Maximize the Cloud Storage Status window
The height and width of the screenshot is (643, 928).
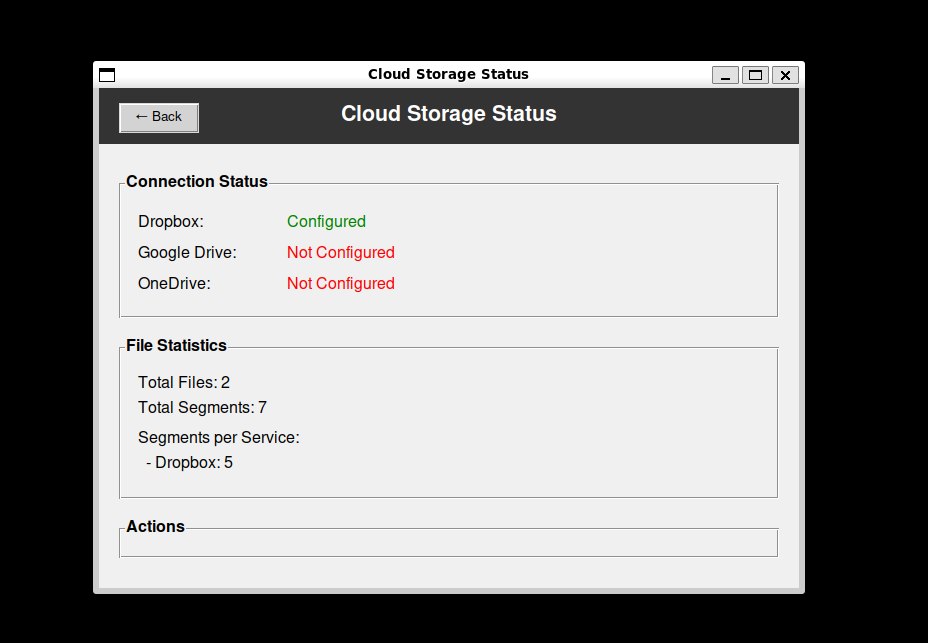point(755,75)
